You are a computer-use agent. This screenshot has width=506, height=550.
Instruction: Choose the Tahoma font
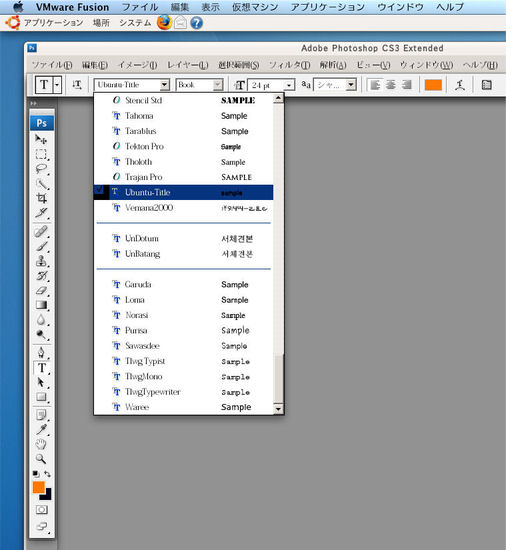click(x=183, y=116)
